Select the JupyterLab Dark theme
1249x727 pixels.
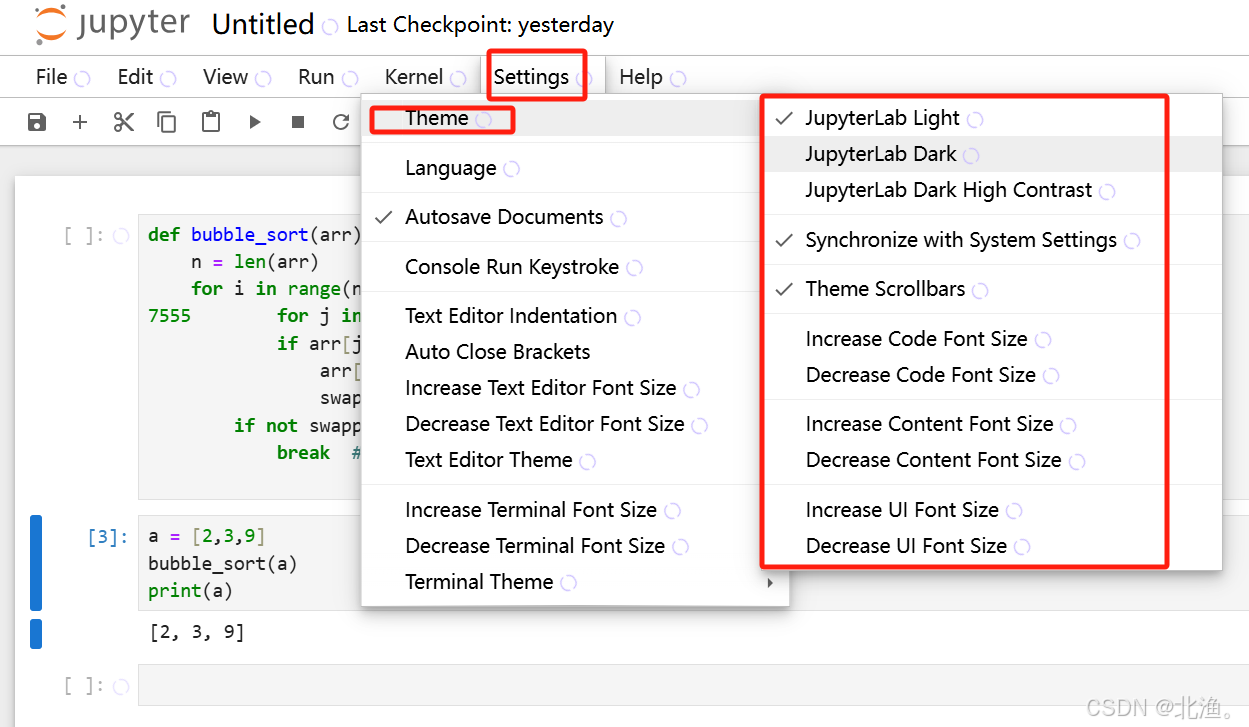tap(994, 154)
